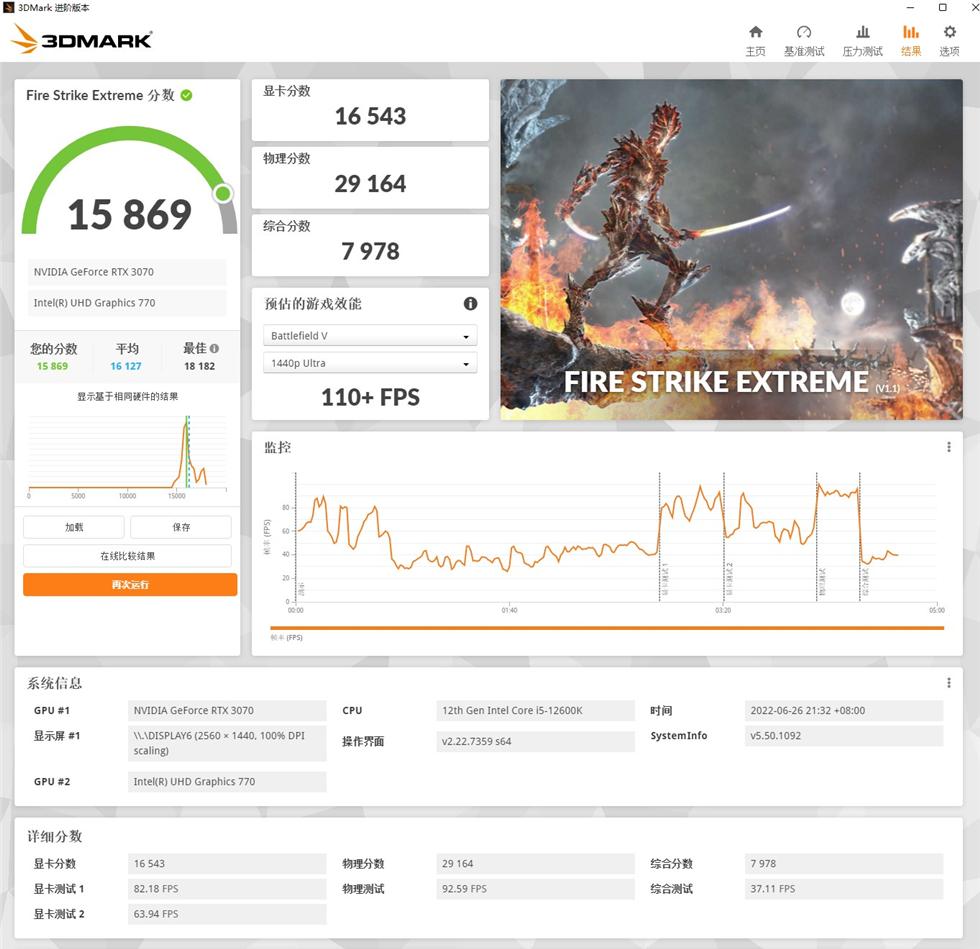Click the 加载 load button
Screen dimensions: 980x949
point(74,527)
